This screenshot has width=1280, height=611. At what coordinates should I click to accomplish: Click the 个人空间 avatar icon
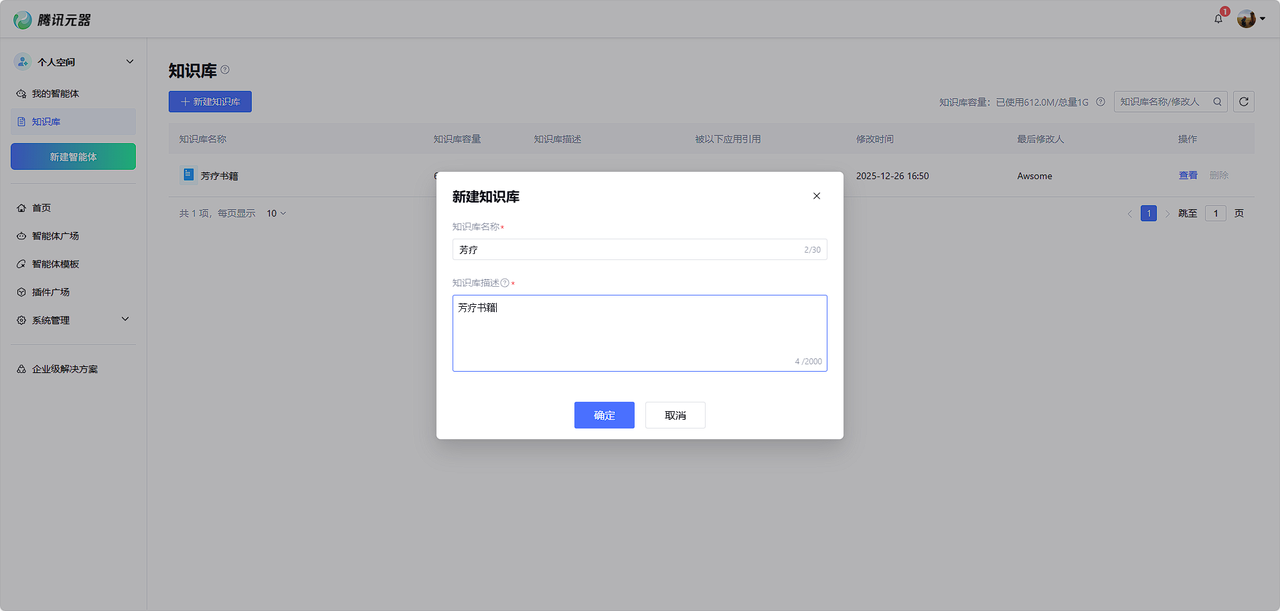pos(22,62)
